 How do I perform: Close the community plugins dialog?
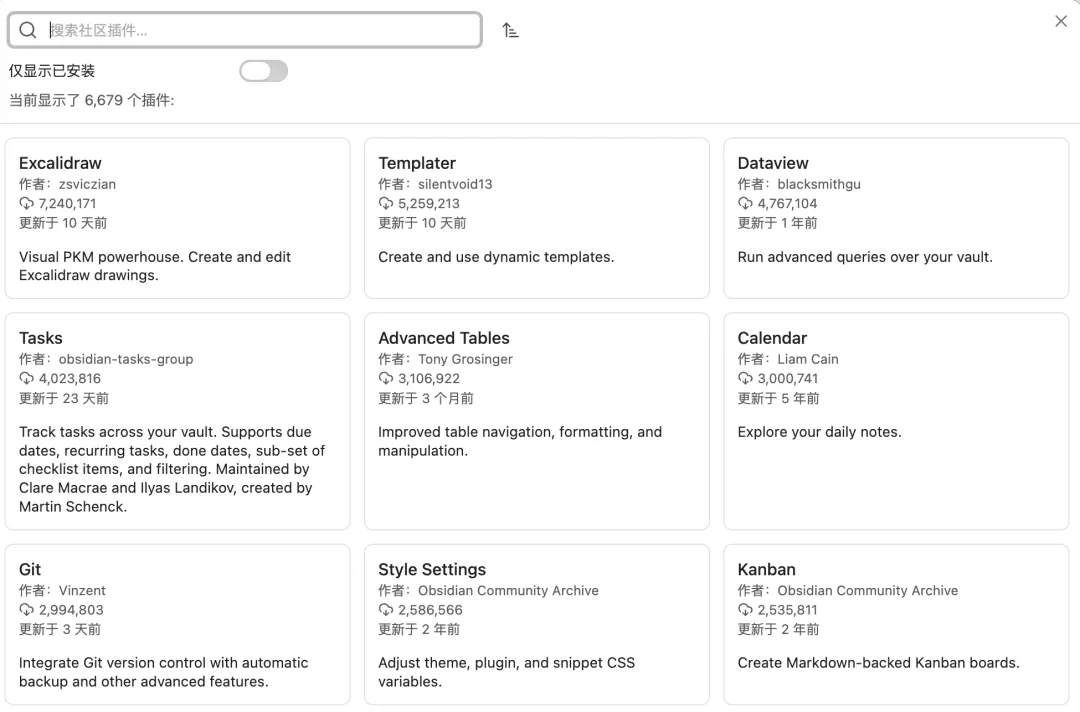click(x=1061, y=21)
